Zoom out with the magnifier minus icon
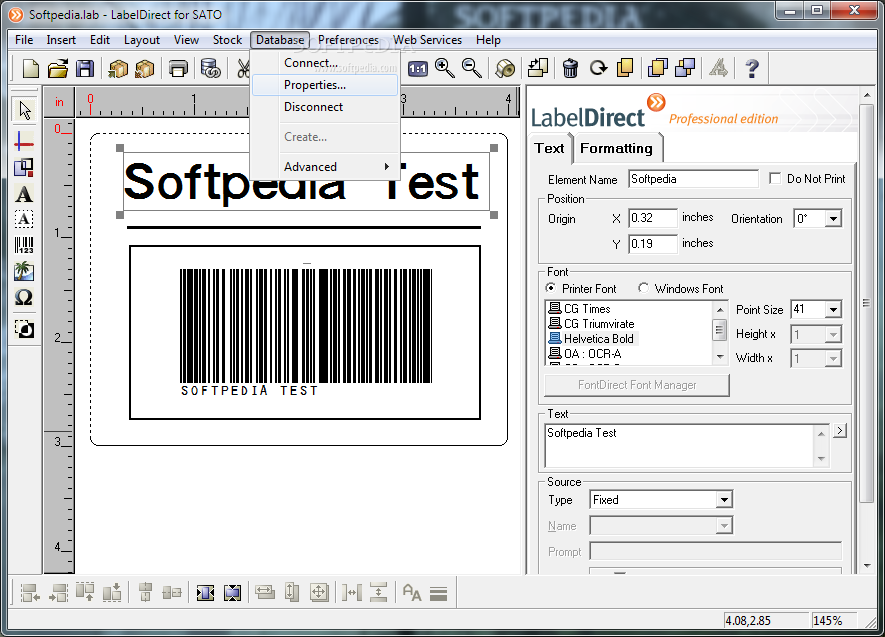The image size is (885, 637). (x=472, y=68)
